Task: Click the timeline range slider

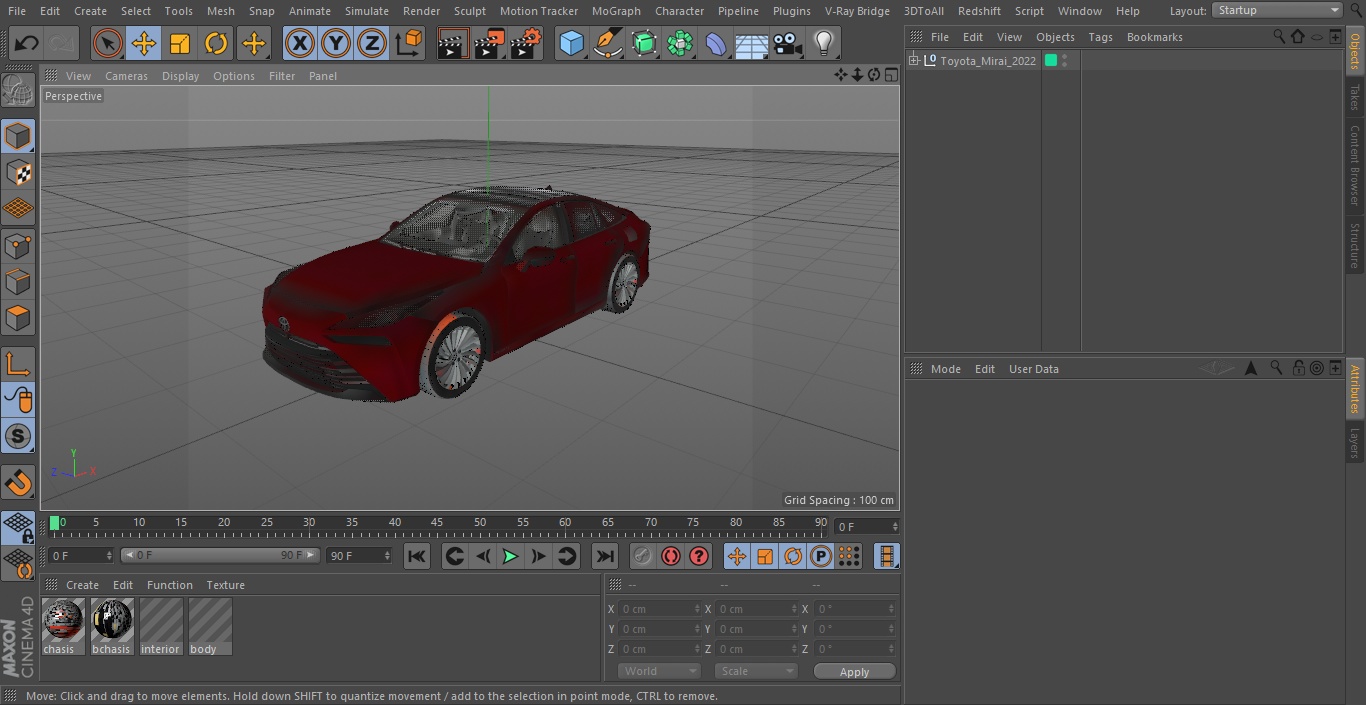Action: point(220,555)
